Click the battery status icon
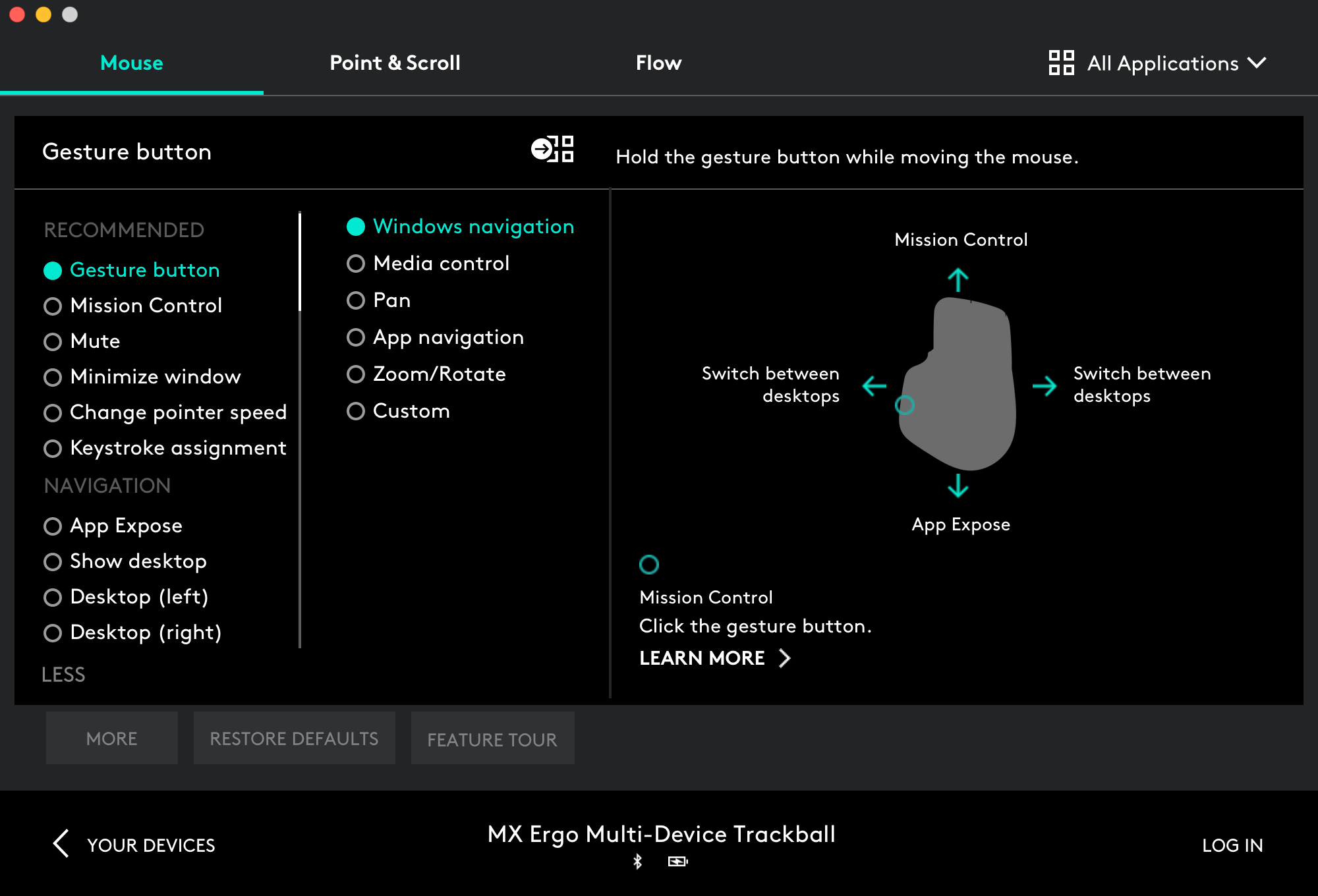Viewport: 1318px width, 896px height. tap(677, 861)
